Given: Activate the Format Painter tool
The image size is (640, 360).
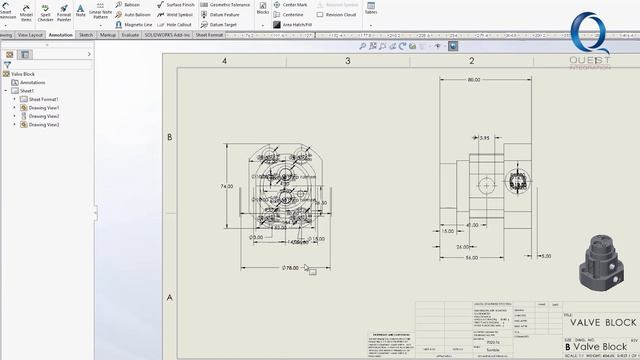Looking at the screenshot, I should pyautogui.click(x=64, y=13).
